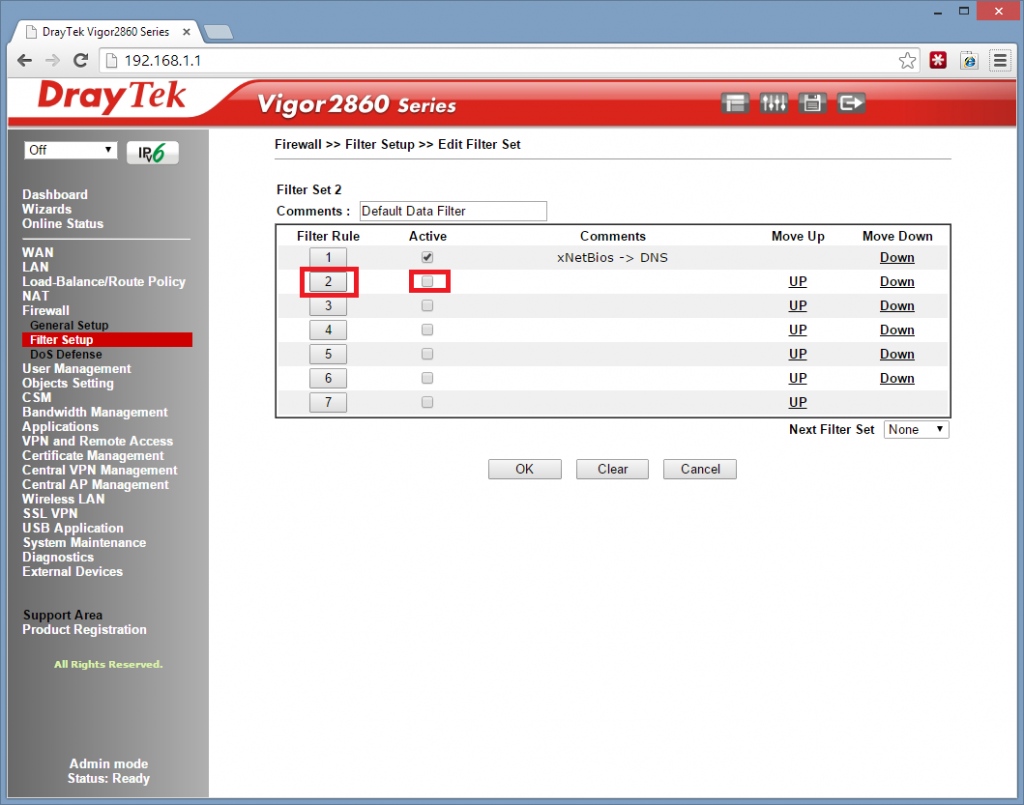Viewport: 1024px width, 805px height.
Task: Open the Next Filter Set dropdown
Action: coord(916,430)
